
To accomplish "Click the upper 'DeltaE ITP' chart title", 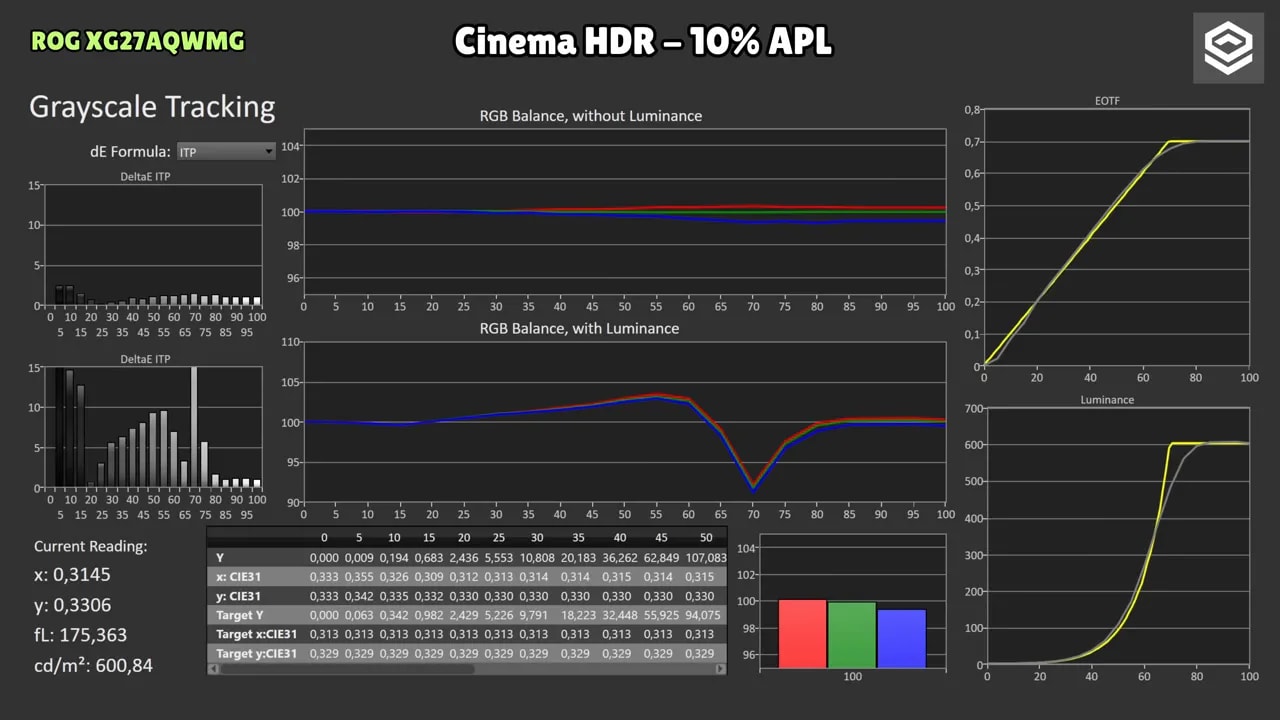I will point(146,177).
